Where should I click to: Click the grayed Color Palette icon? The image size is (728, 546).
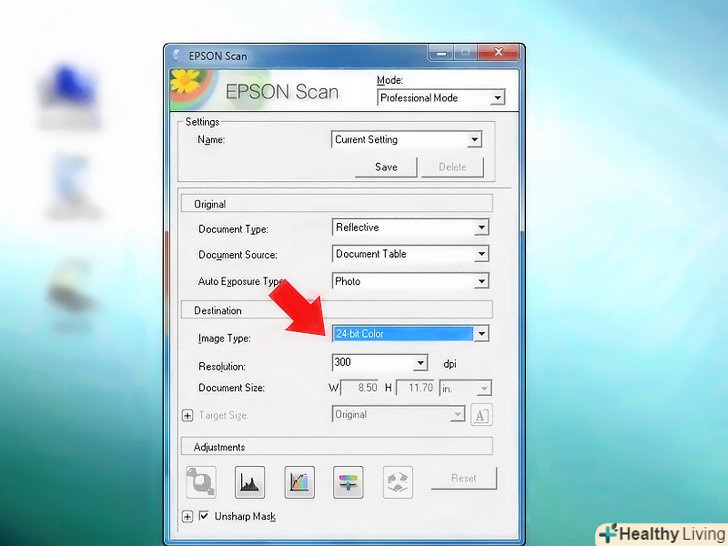coord(398,482)
